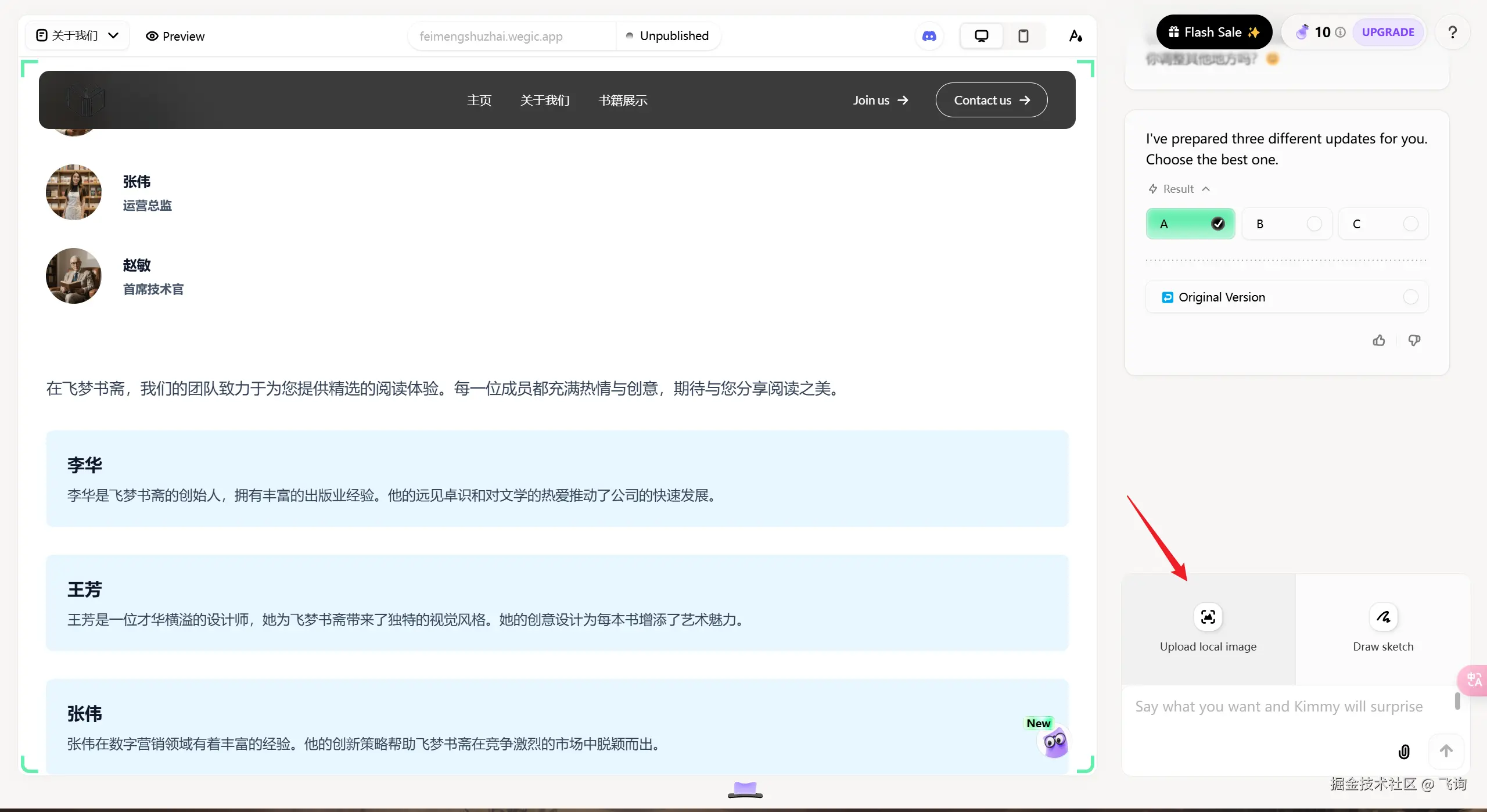The image size is (1487, 812).
Task: Click the paperclip attachment icon
Action: [1404, 752]
